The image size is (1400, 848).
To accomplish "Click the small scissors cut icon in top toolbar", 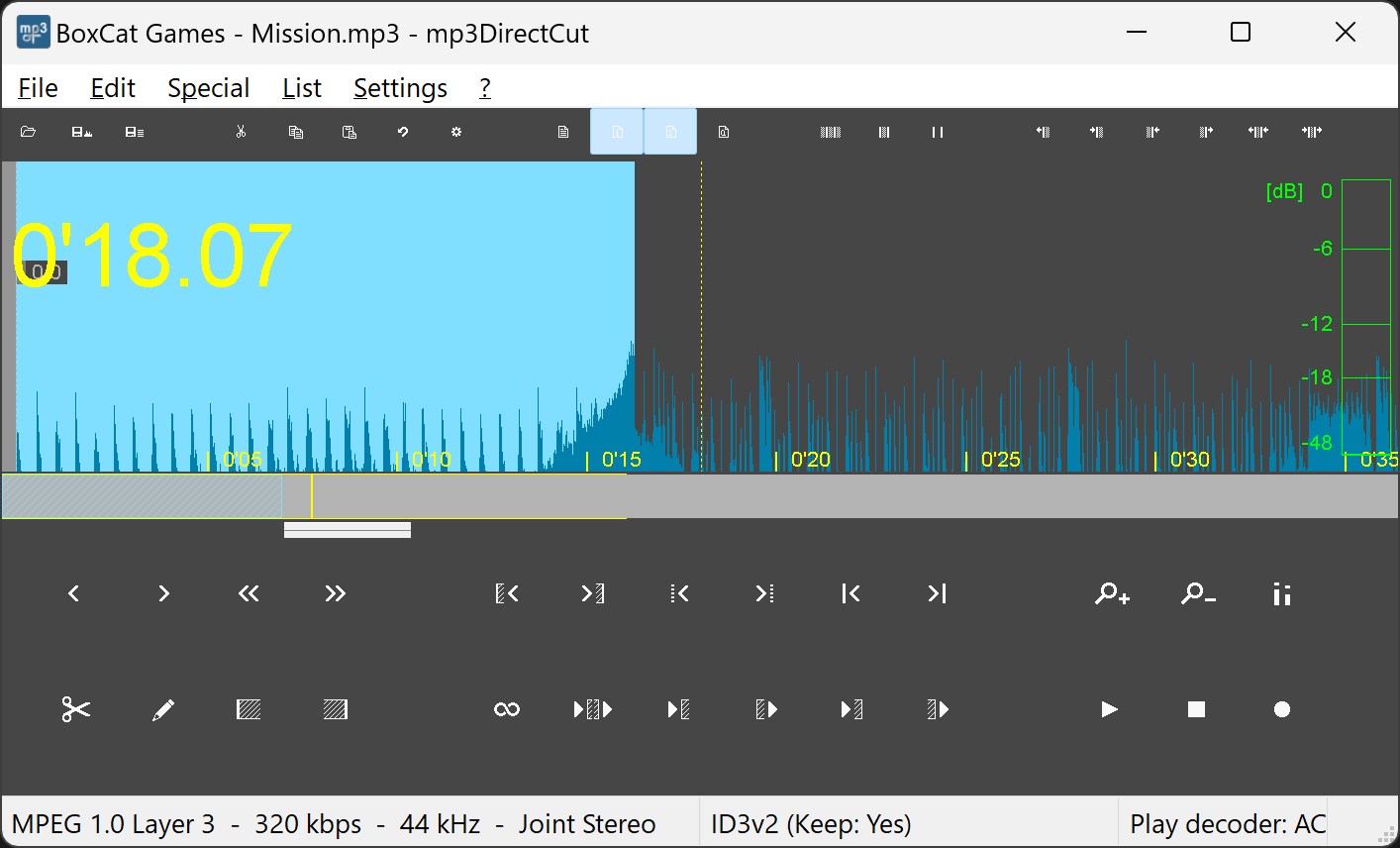I will [241, 132].
